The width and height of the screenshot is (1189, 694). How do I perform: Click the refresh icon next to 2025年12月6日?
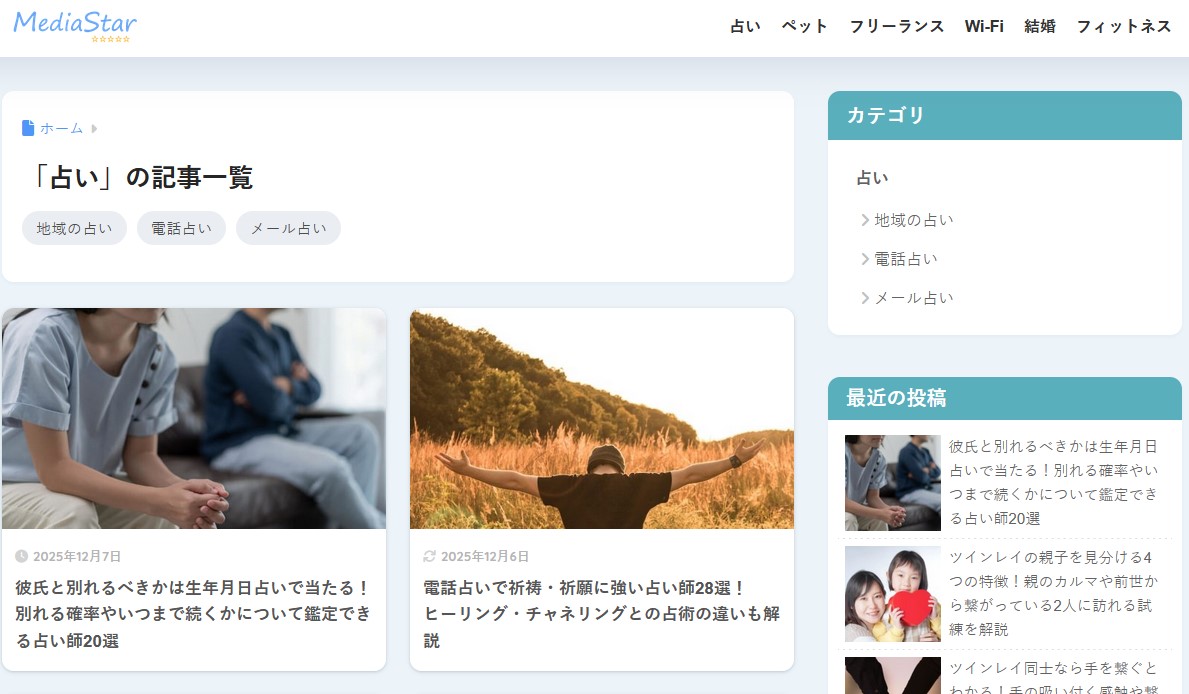click(x=430, y=556)
